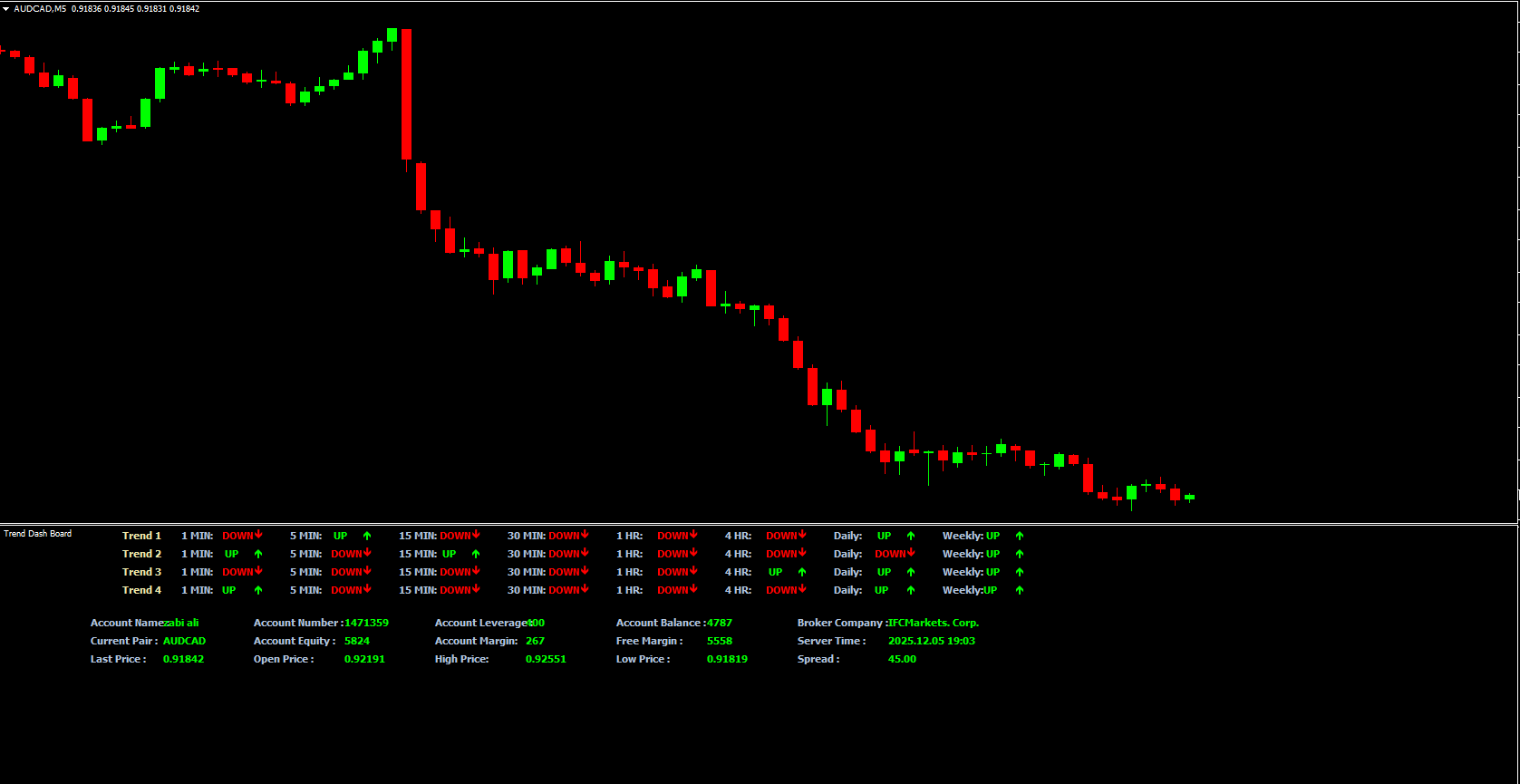Click Trend 2 1 MIN up arrow
Image resolution: width=1520 pixels, height=784 pixels.
(258, 554)
